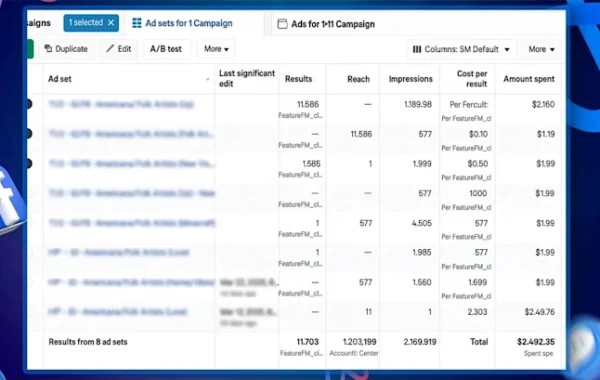Toggle the ad set with $0.50 cost
This screenshot has width=600, height=380.
point(29,163)
